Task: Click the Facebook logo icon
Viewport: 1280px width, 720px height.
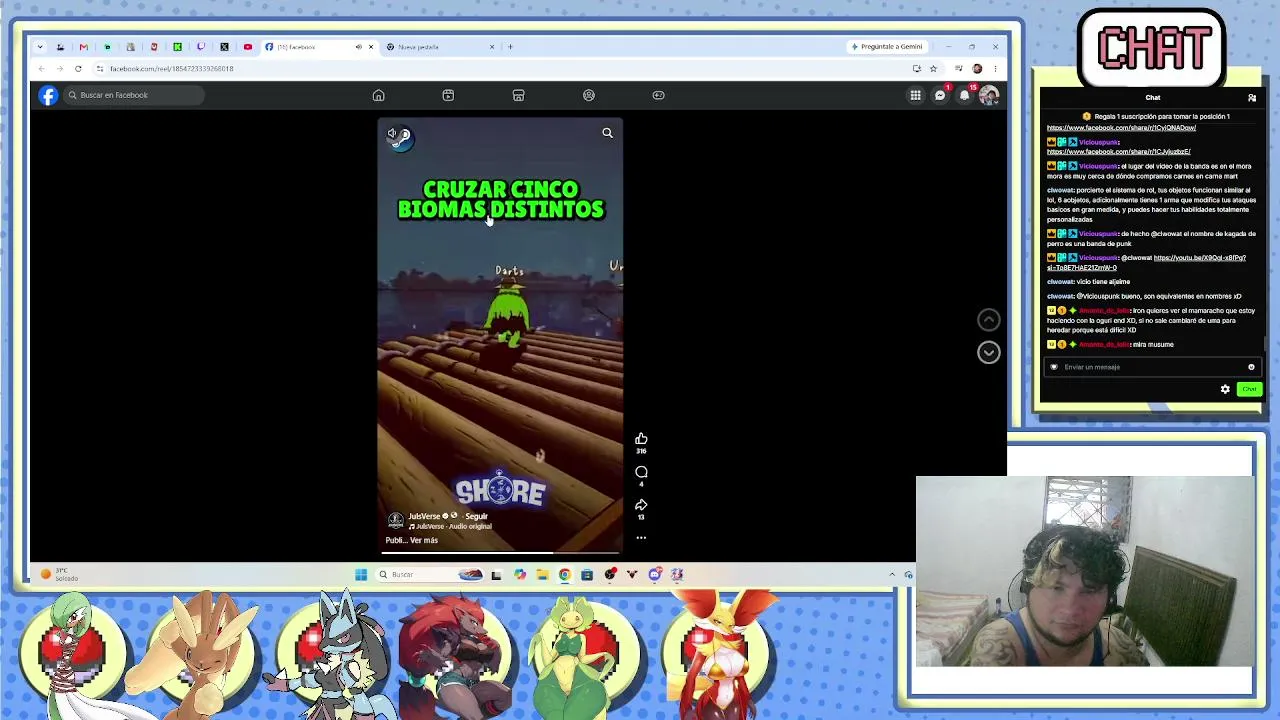Action: tap(48, 95)
